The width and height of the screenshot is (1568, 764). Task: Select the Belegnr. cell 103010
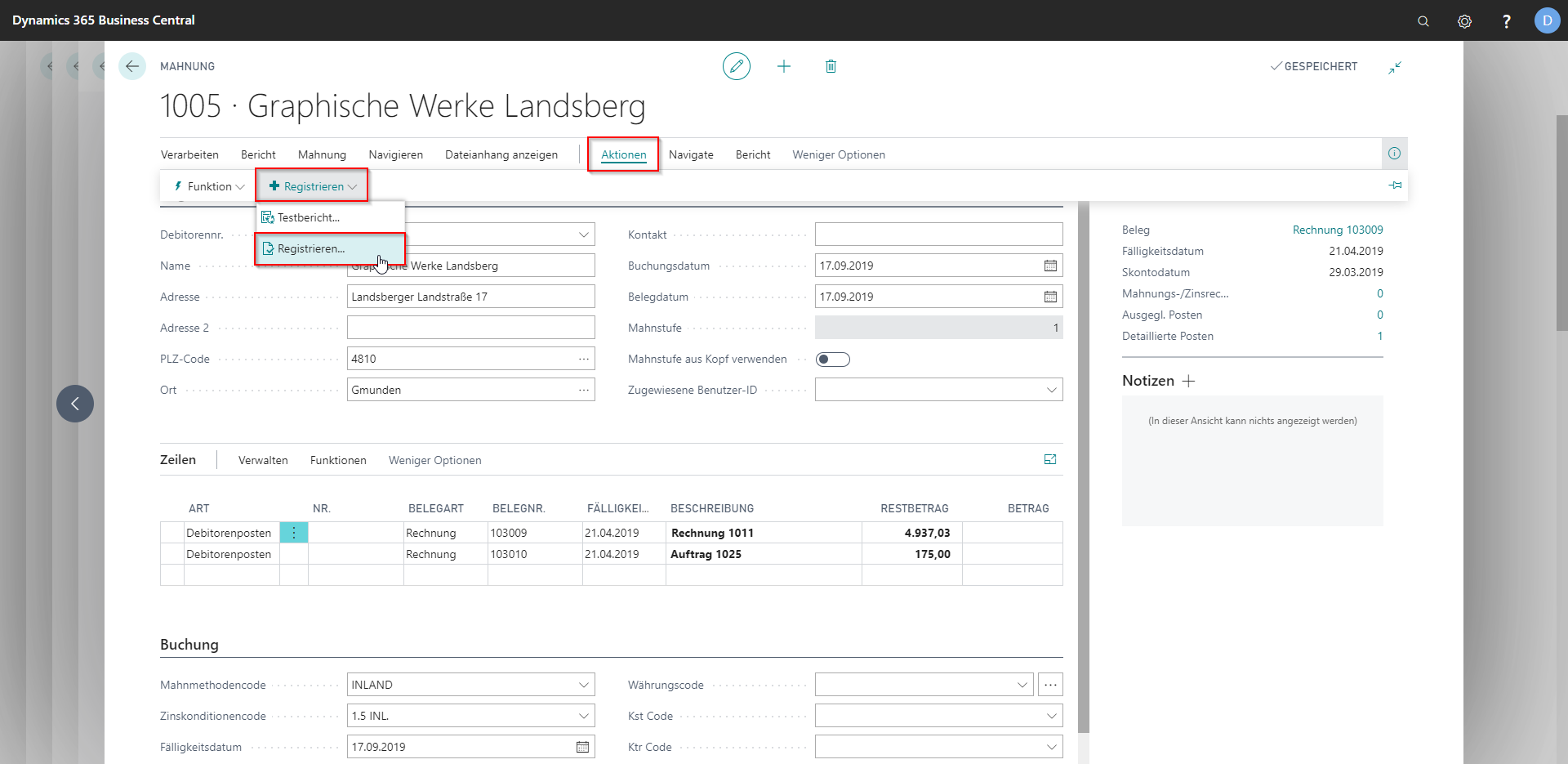point(535,554)
